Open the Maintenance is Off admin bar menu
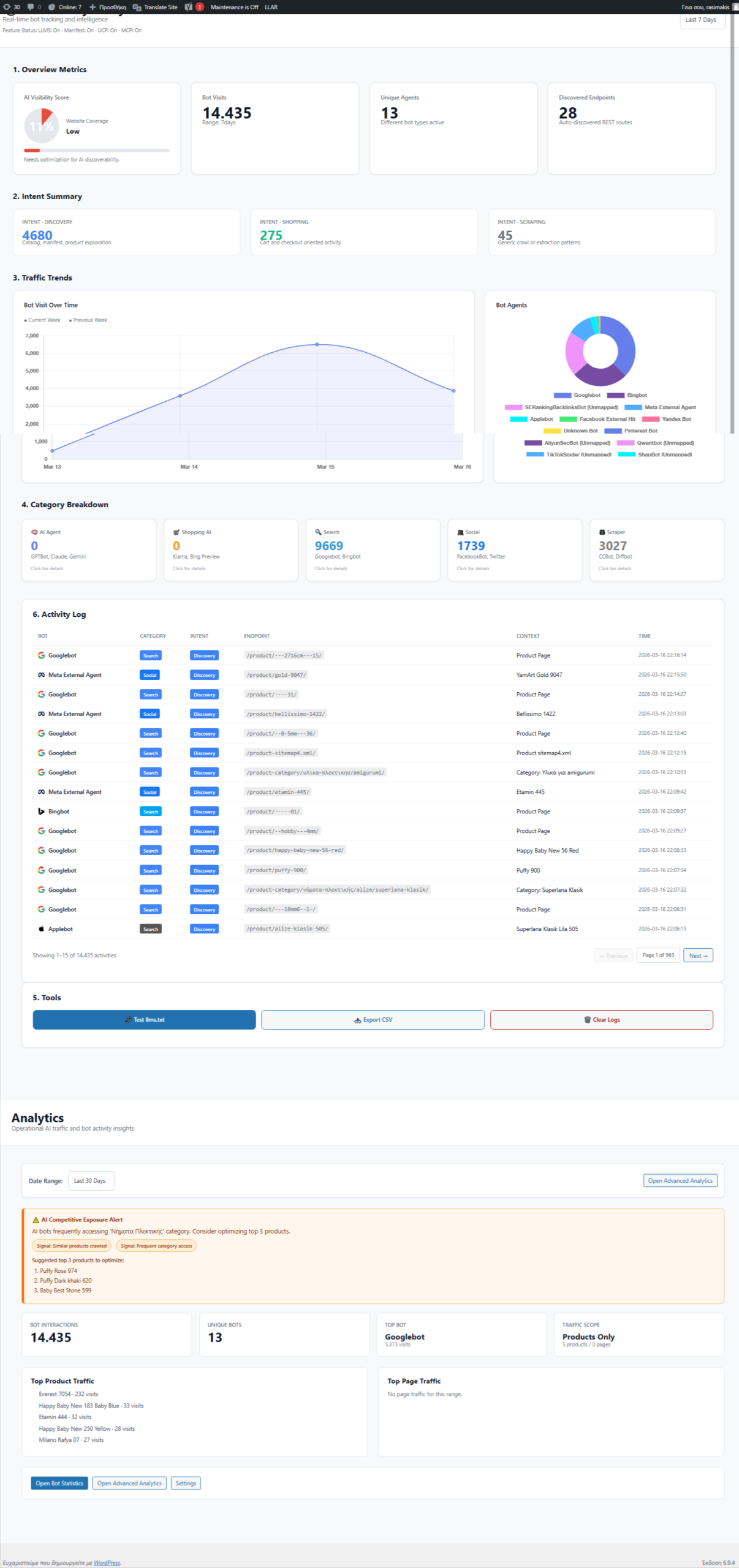Image resolution: width=739 pixels, height=1568 pixels. coord(234,7)
